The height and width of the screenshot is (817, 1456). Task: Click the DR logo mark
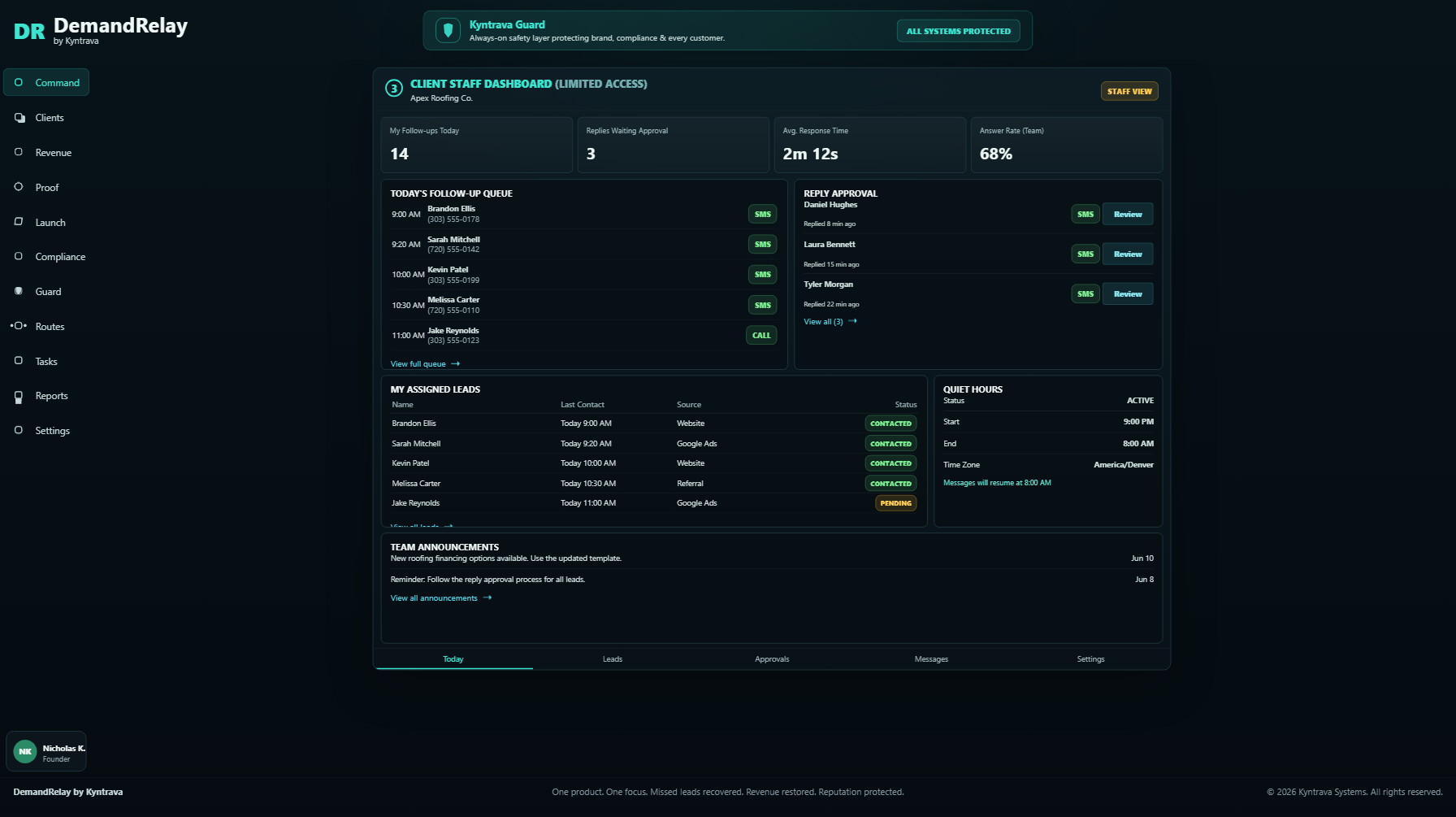(x=29, y=32)
